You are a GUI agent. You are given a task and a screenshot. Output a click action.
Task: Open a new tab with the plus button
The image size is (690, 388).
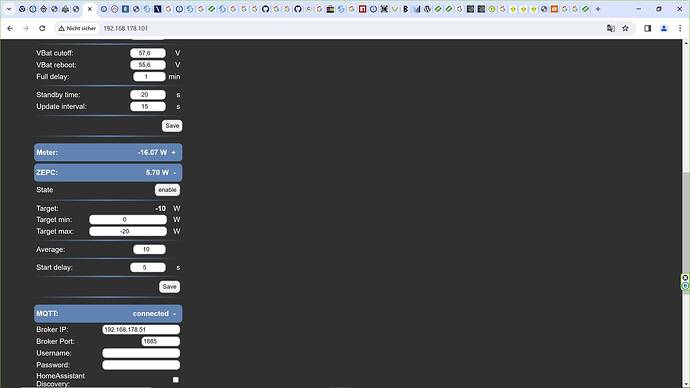click(x=598, y=9)
